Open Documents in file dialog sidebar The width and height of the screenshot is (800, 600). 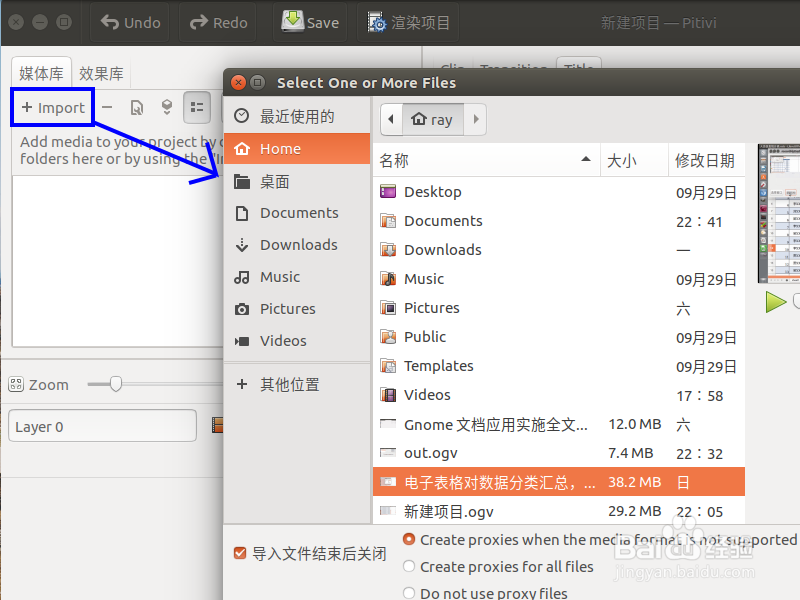point(297,213)
